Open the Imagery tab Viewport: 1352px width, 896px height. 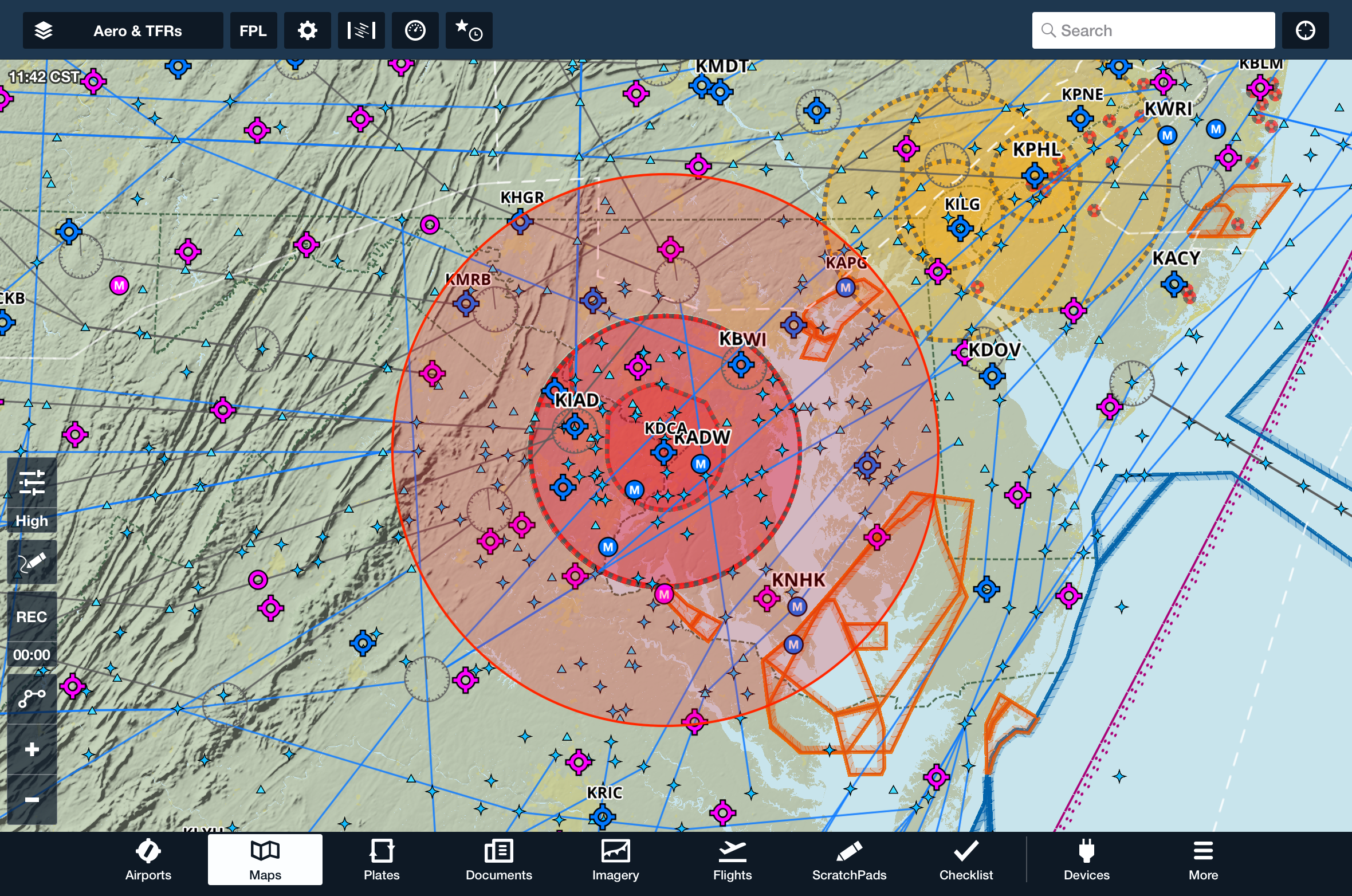(x=616, y=860)
